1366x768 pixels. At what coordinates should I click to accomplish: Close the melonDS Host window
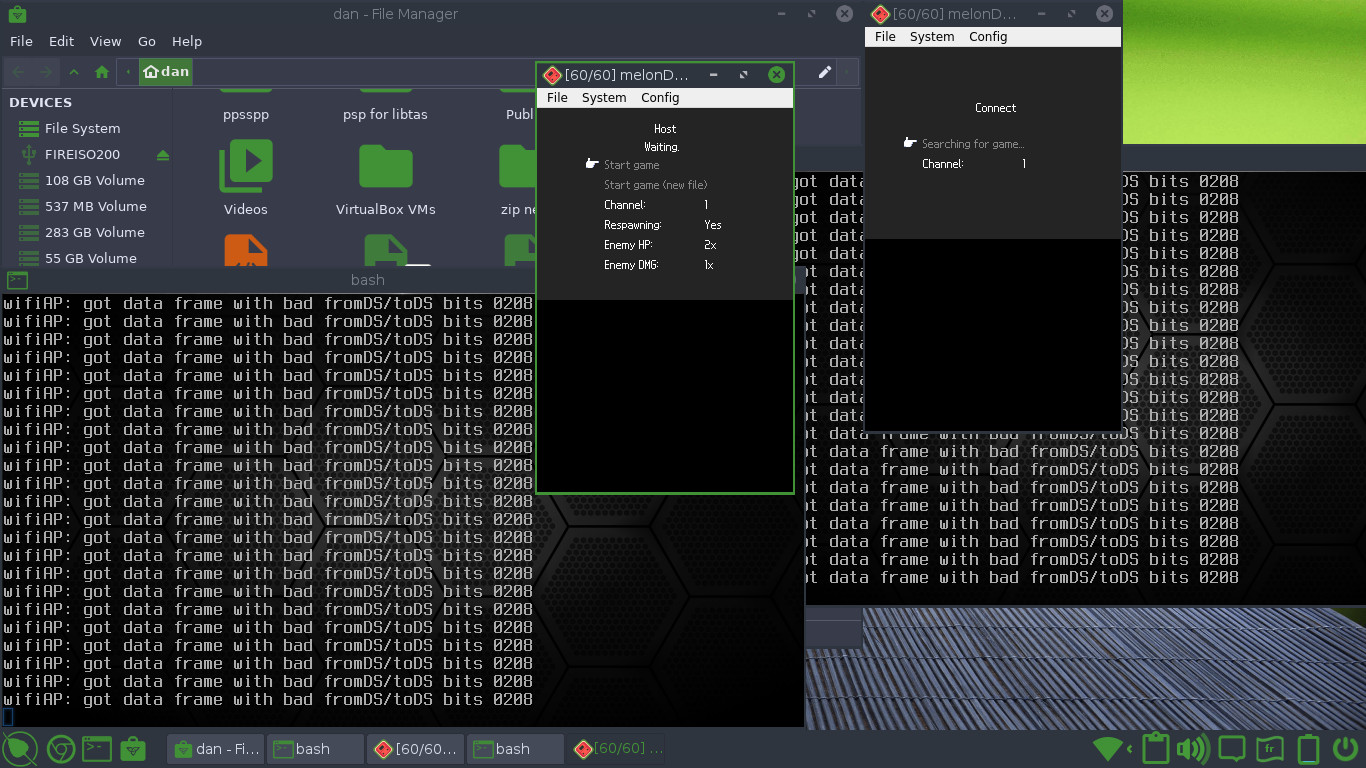coord(776,75)
